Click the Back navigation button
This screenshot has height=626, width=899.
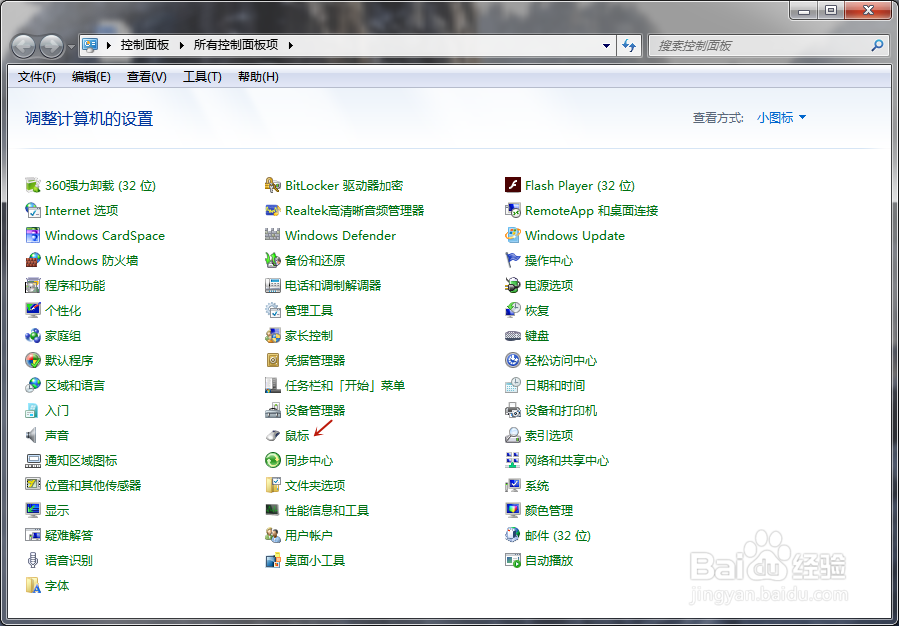coord(24,46)
